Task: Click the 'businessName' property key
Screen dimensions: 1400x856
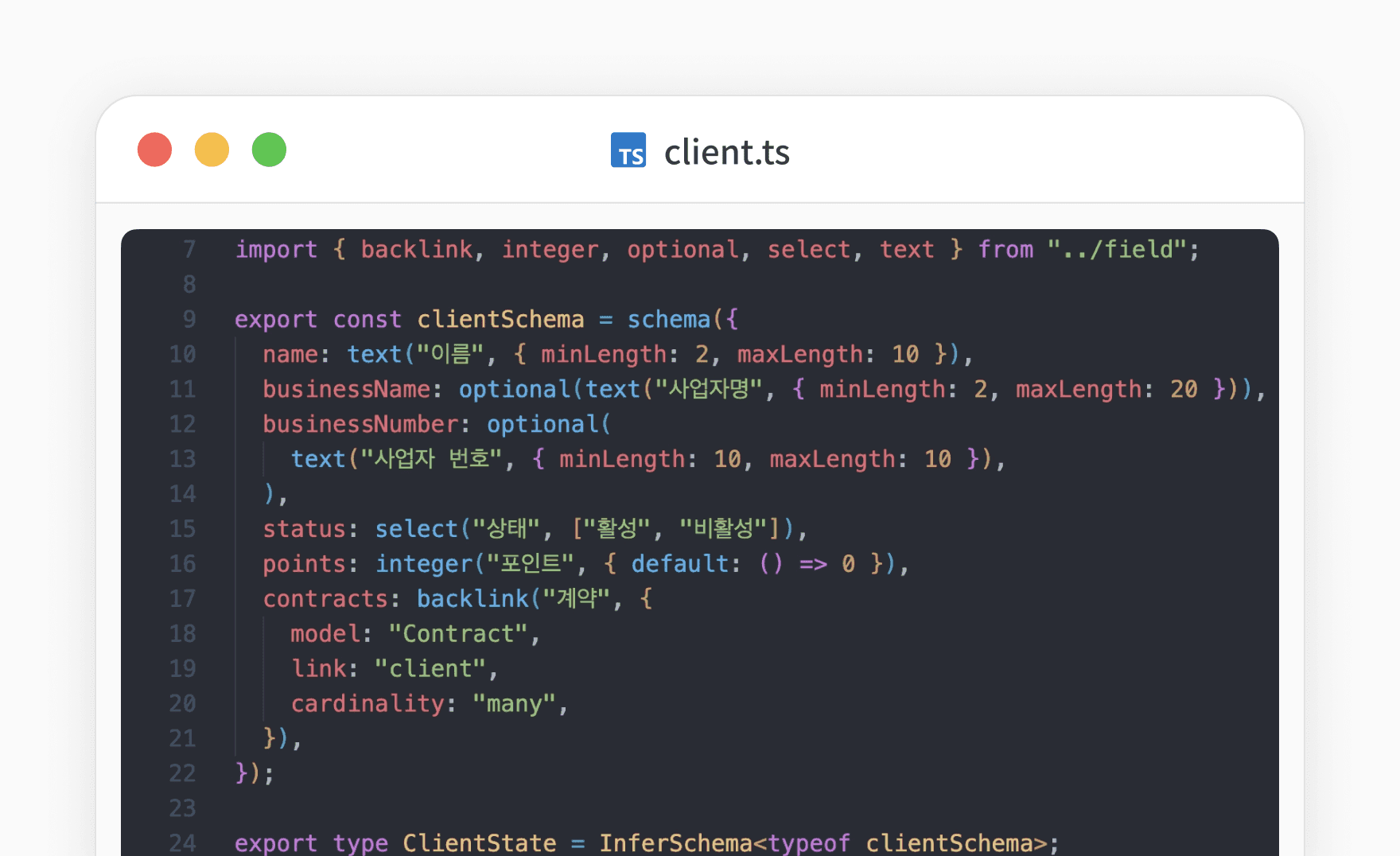Action: [x=347, y=390]
